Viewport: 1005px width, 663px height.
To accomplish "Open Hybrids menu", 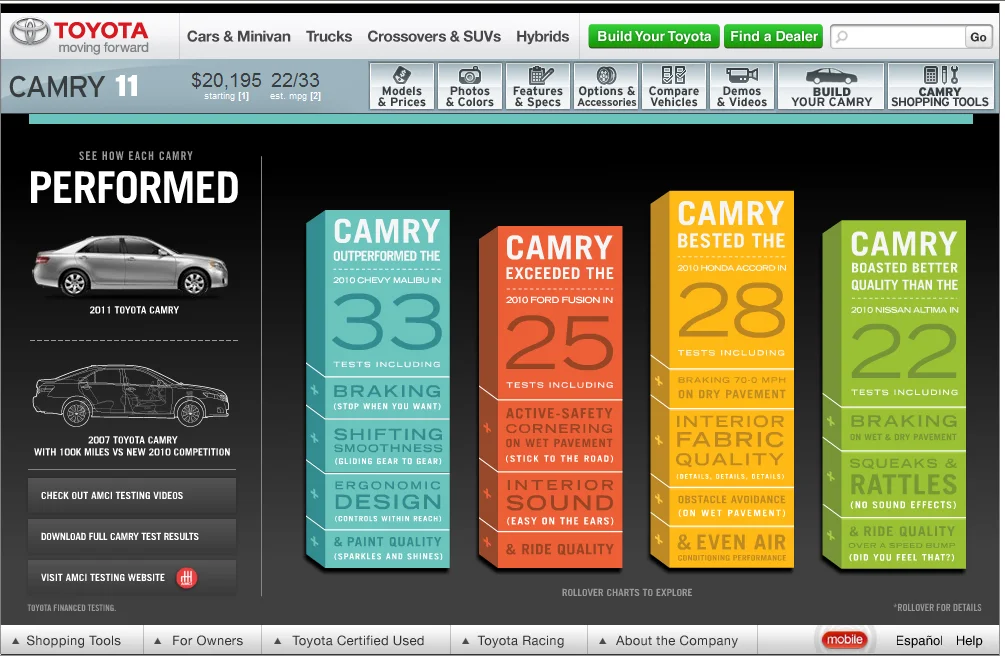I will (x=542, y=37).
